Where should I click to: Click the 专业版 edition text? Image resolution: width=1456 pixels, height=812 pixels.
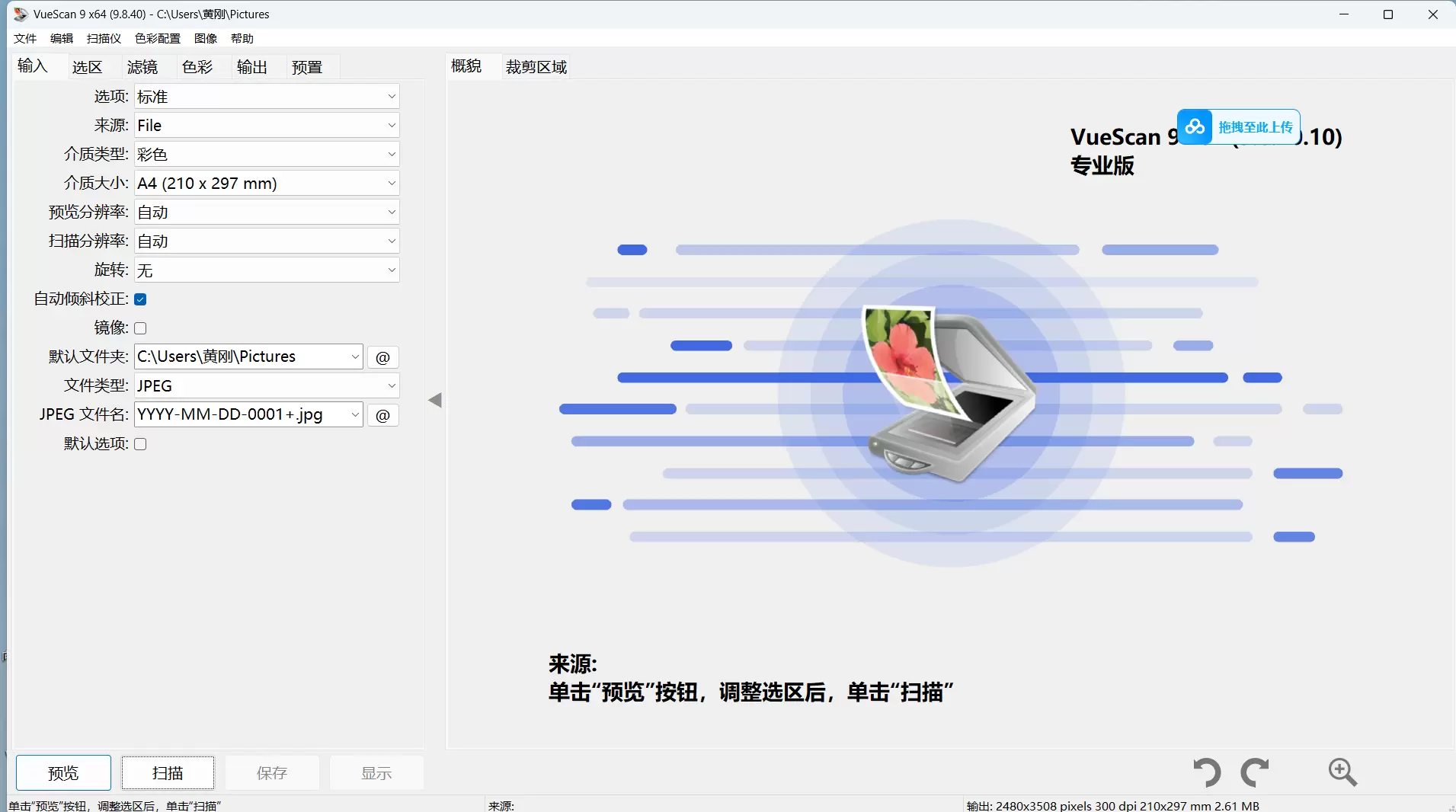pos(1102,166)
